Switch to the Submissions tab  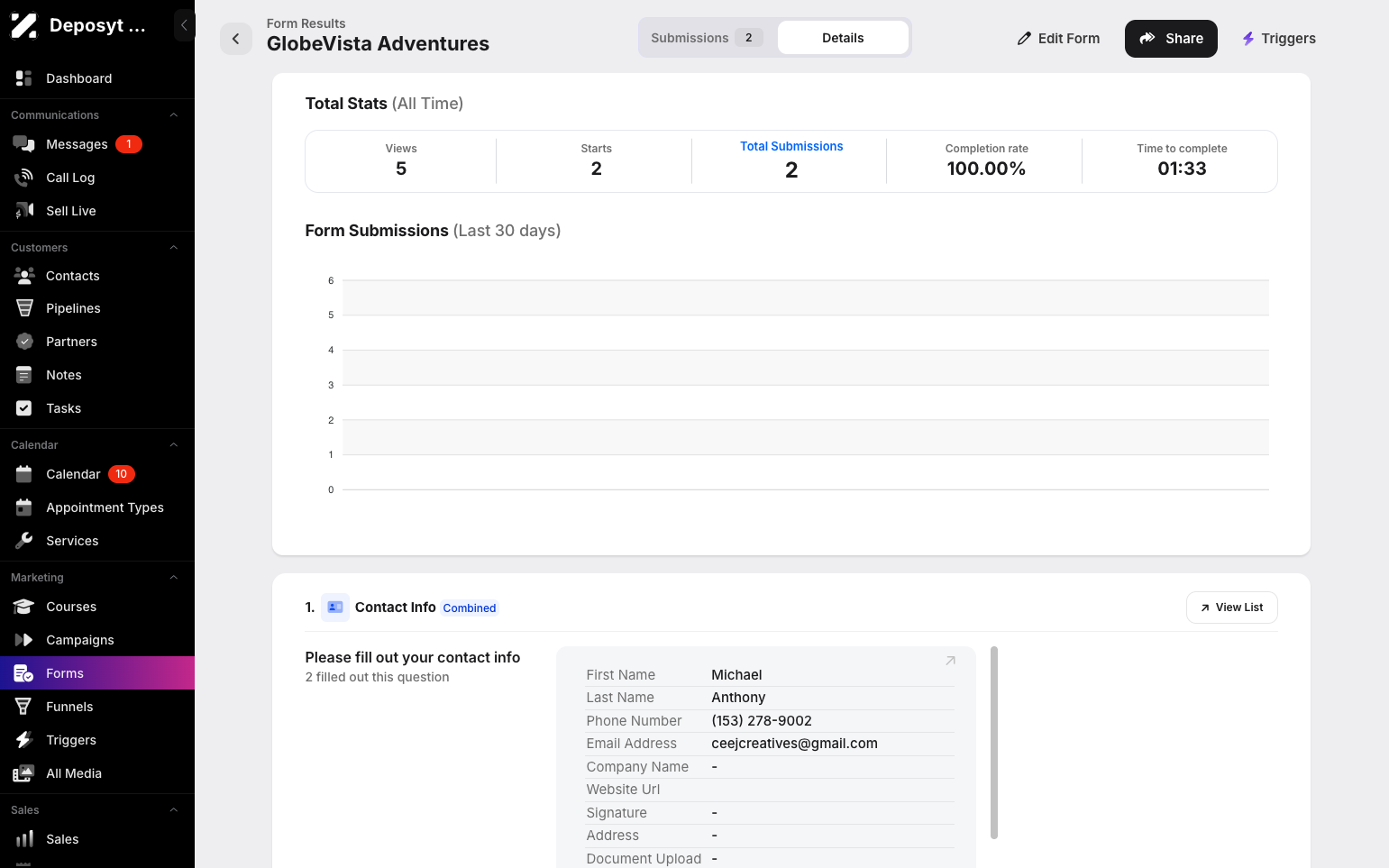click(x=708, y=38)
